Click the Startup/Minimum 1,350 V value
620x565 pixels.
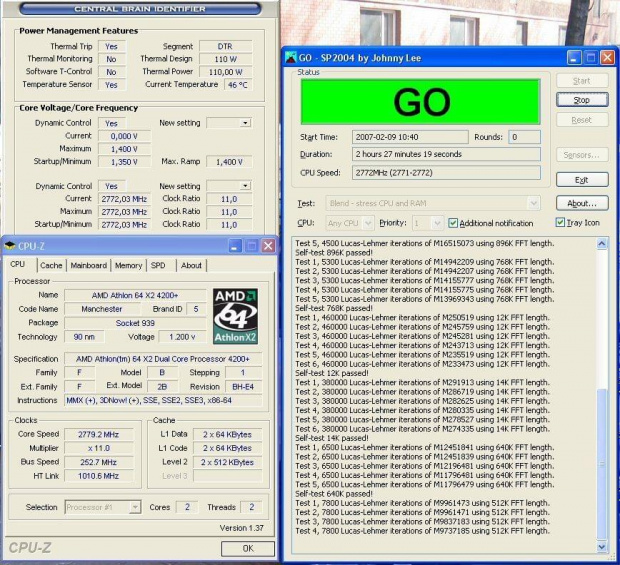[x=124, y=162]
